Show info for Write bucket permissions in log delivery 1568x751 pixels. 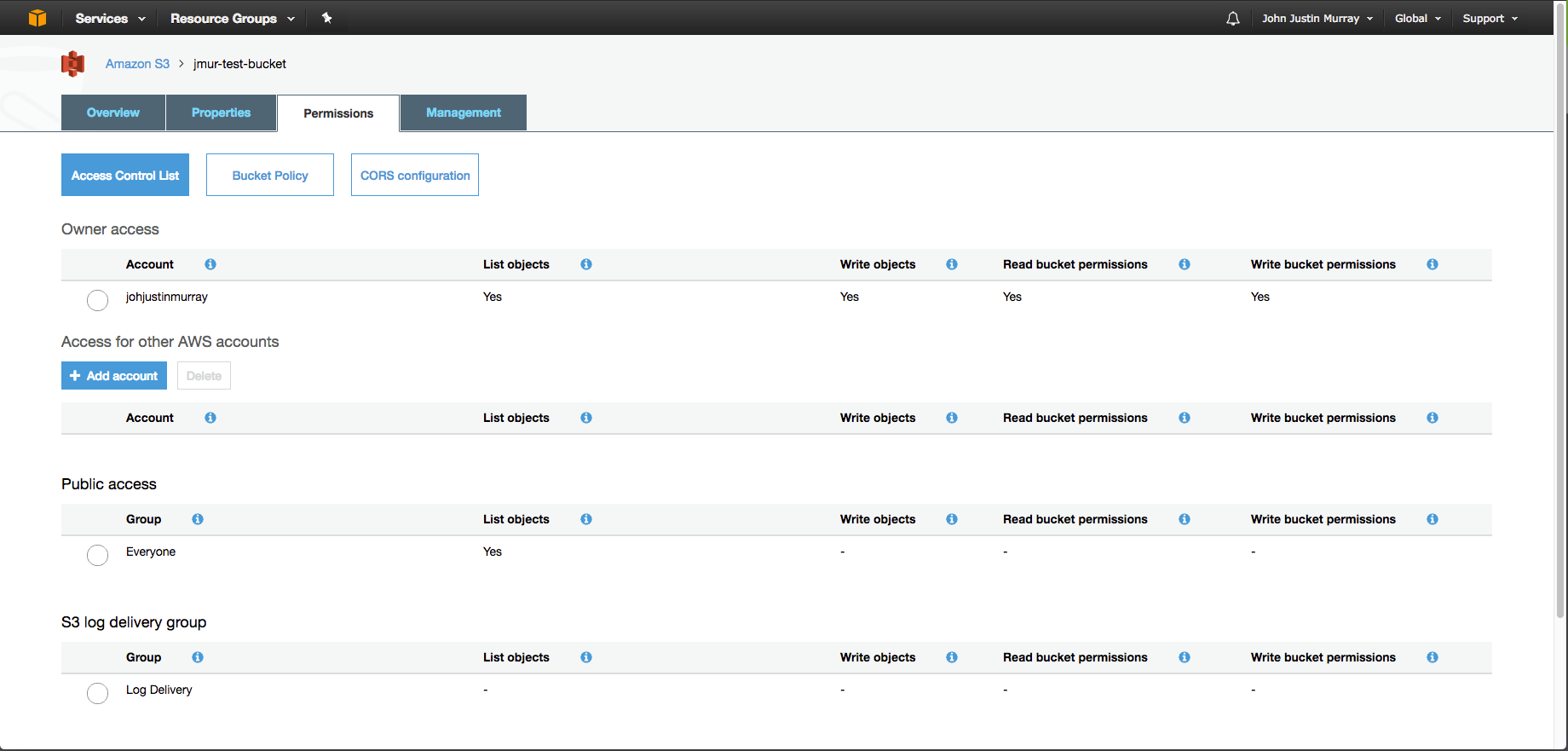tap(1433, 657)
